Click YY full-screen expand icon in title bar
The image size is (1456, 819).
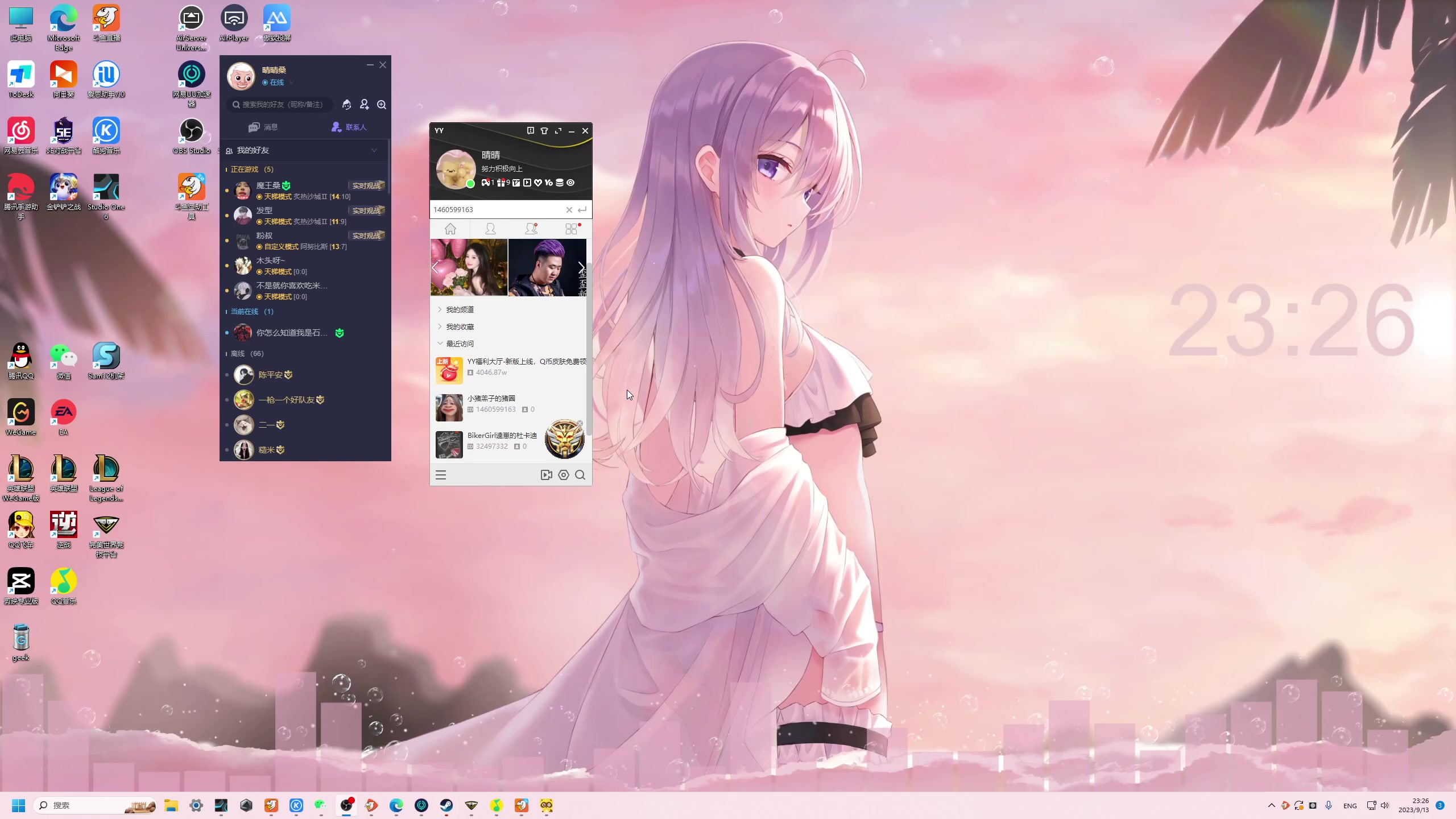[x=558, y=131]
